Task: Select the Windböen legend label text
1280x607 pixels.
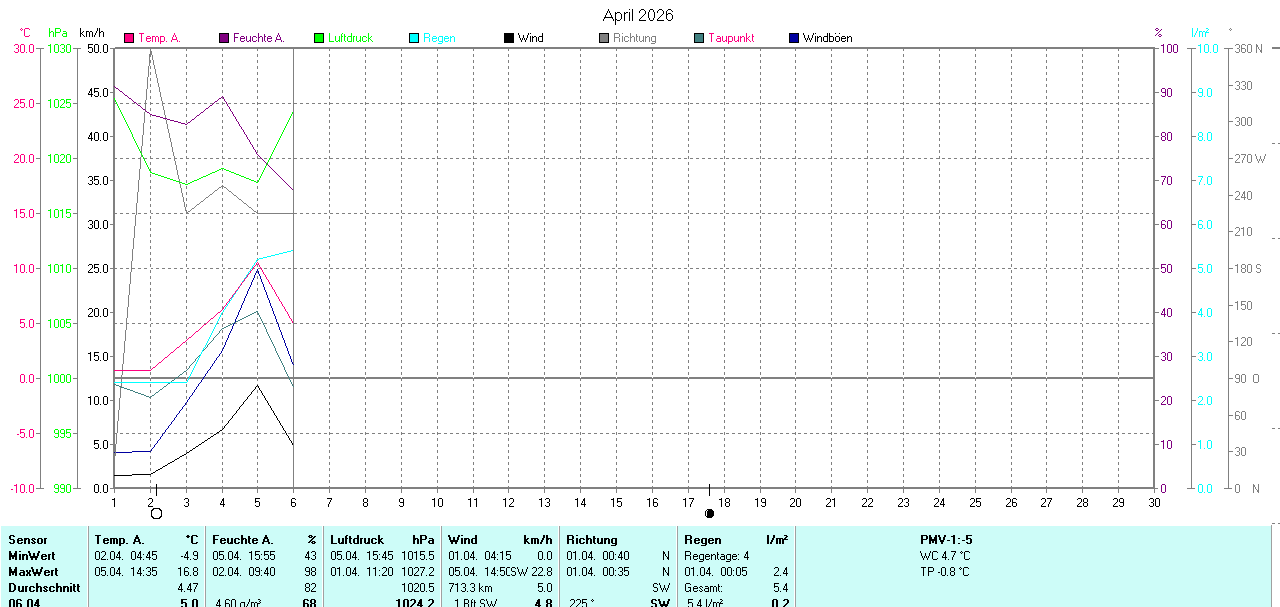Action: point(827,38)
